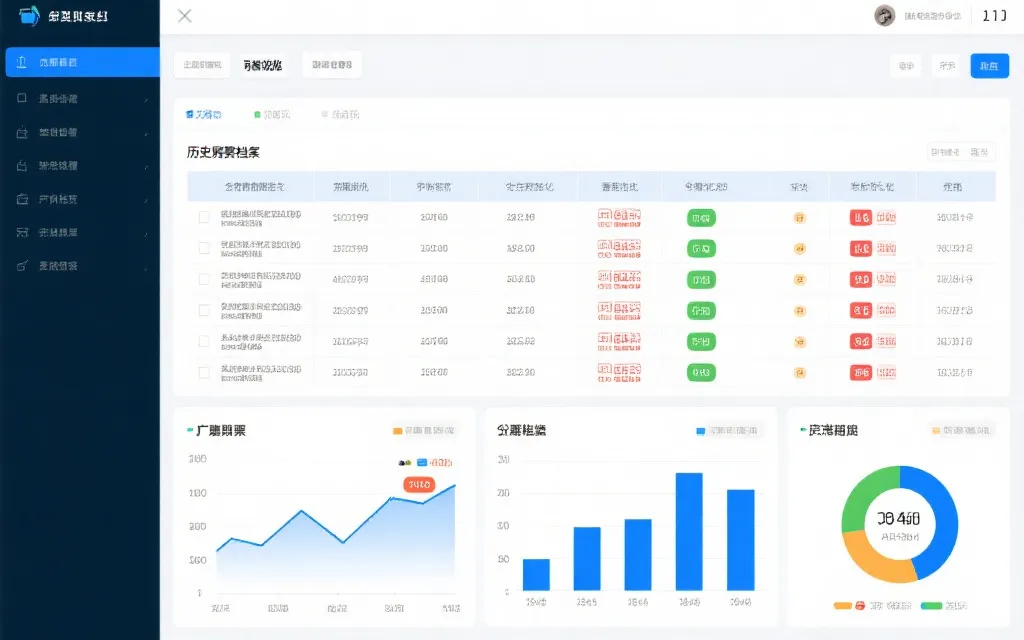Select the checkbox in the third data row
Viewport: 1024px width, 640px height.
pos(204,278)
